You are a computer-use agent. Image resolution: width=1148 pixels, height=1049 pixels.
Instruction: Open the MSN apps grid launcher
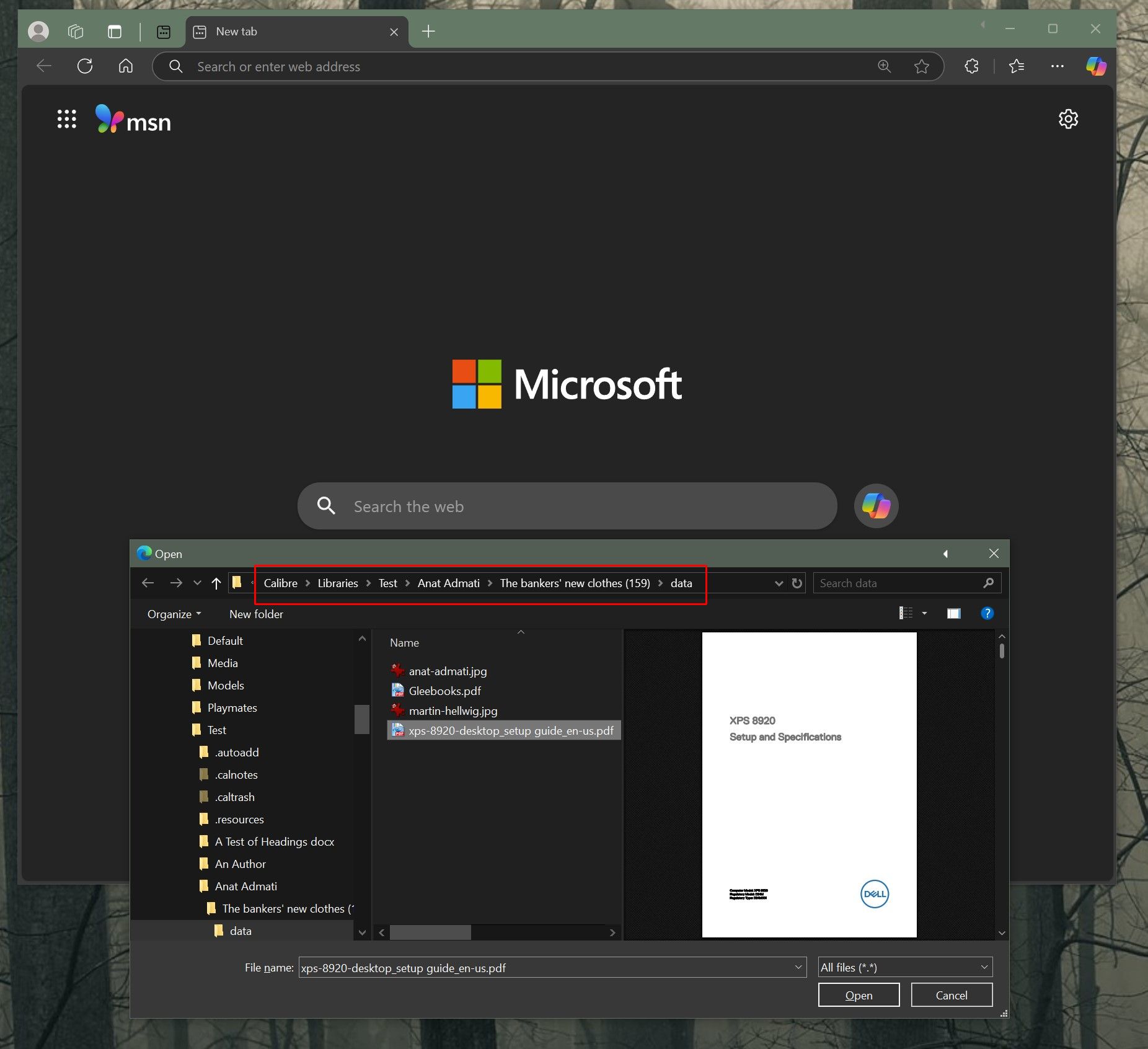point(67,119)
